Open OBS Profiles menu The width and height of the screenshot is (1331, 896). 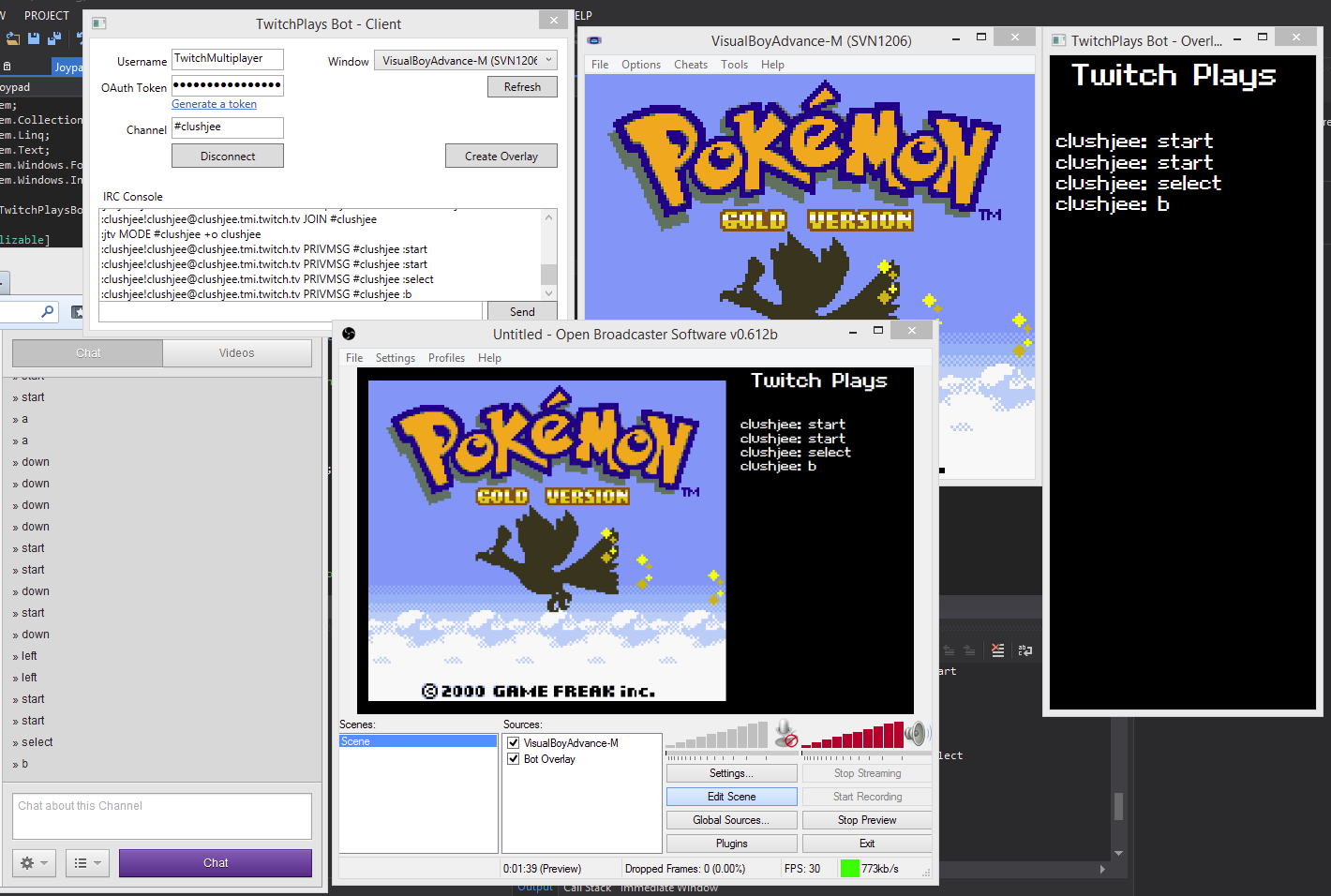[446, 358]
